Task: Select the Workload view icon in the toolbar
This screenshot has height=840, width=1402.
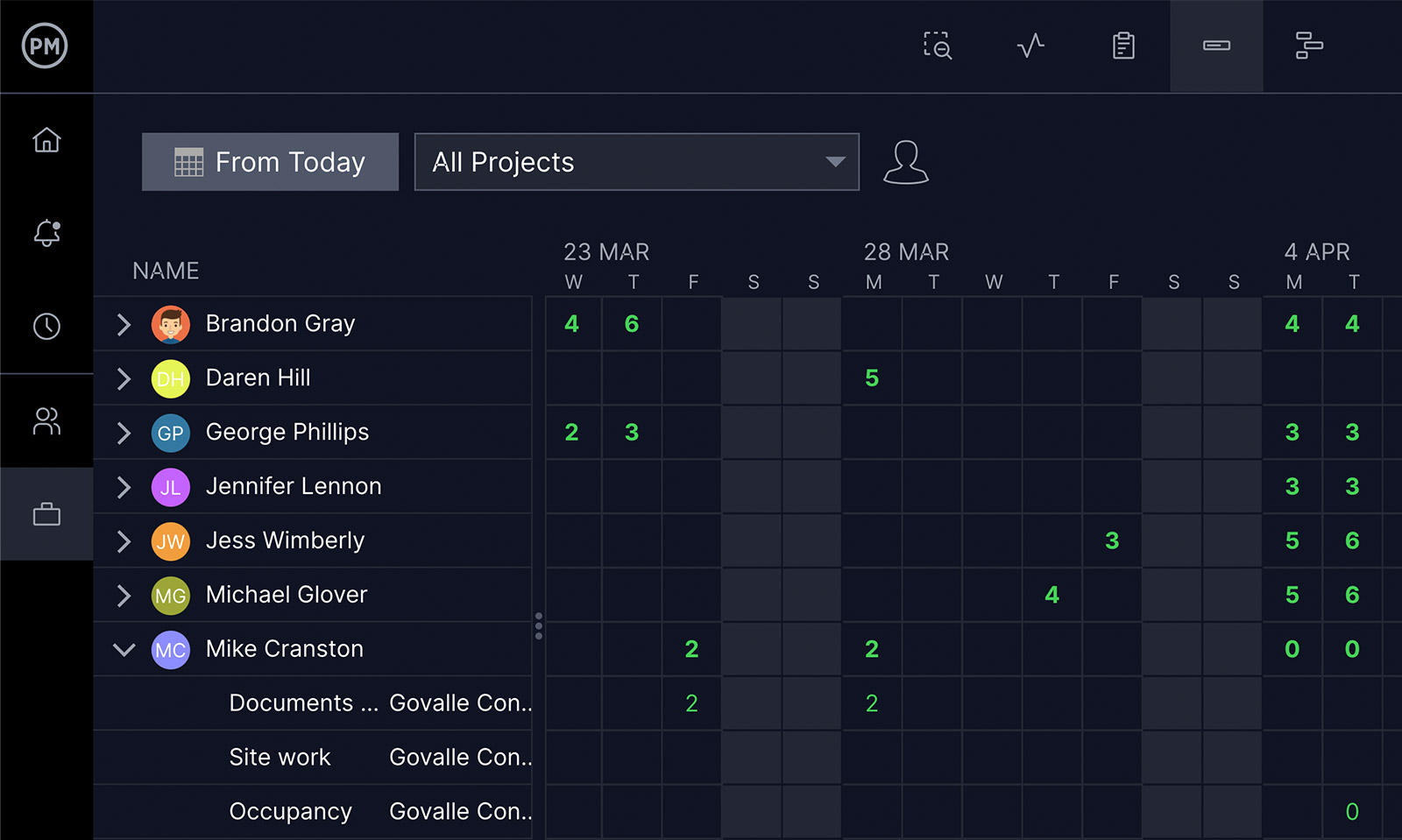Action: 1216,46
